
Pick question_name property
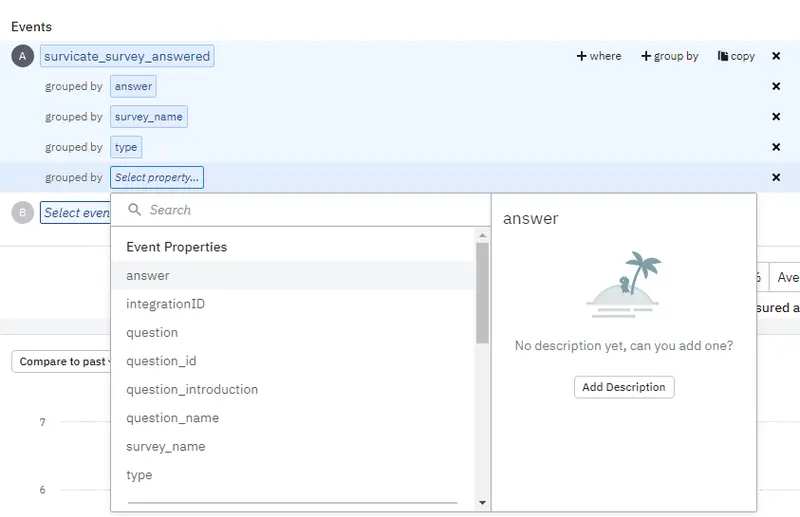click(x=293, y=418)
